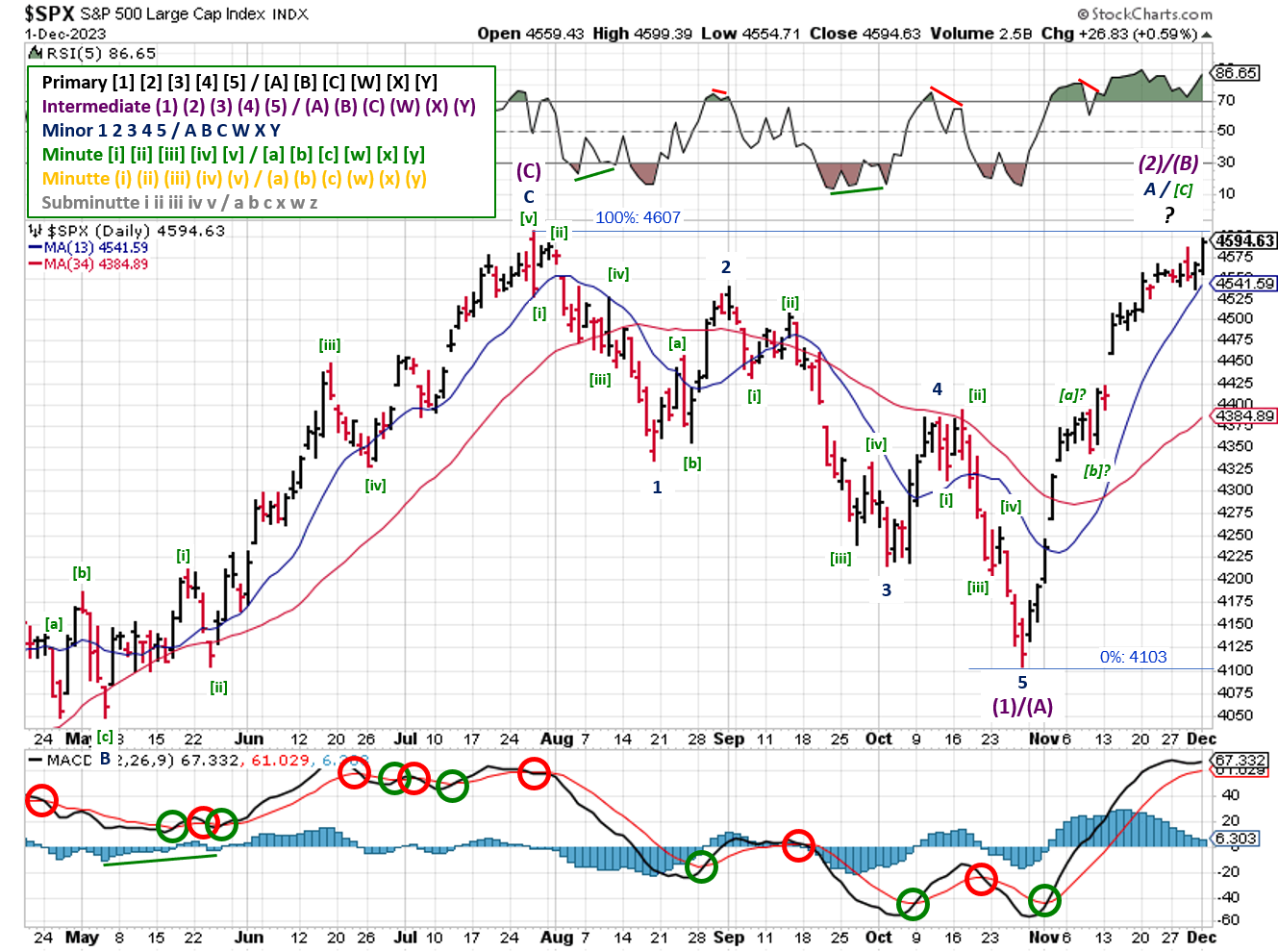Click the green MACD crossover circle near August 28

(701, 866)
